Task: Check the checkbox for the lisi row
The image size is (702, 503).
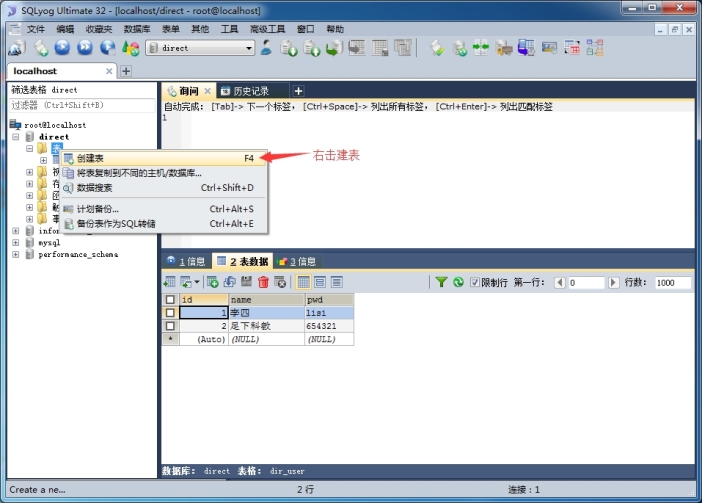Action: click(170, 313)
